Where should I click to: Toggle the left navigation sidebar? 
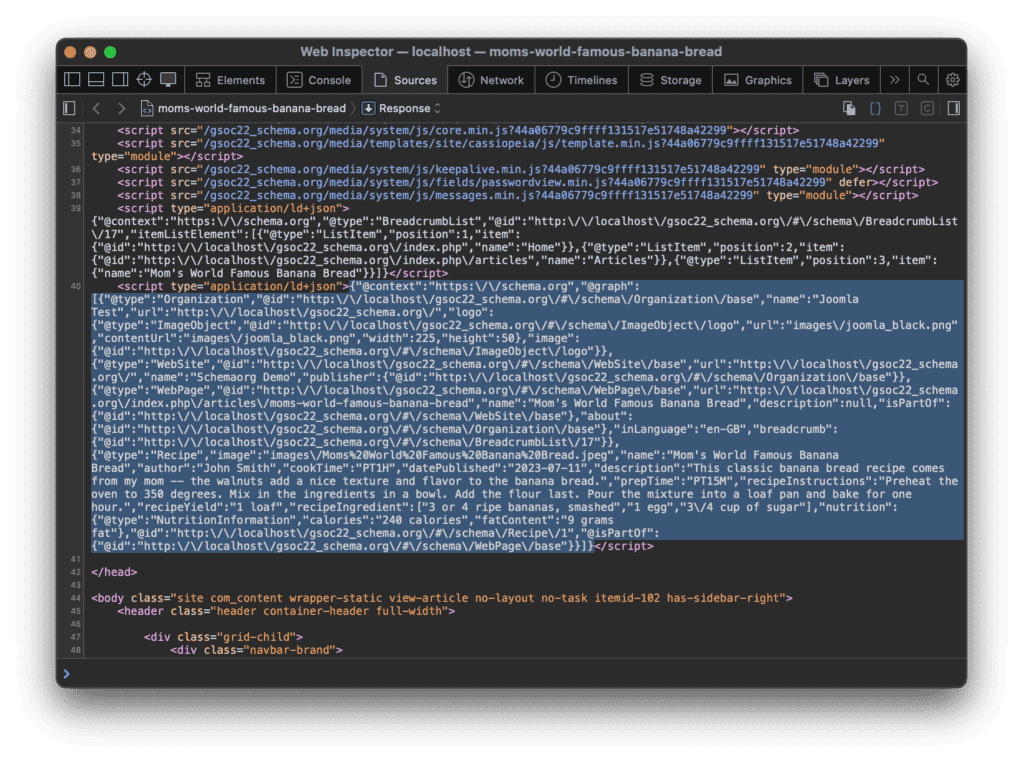[x=69, y=108]
